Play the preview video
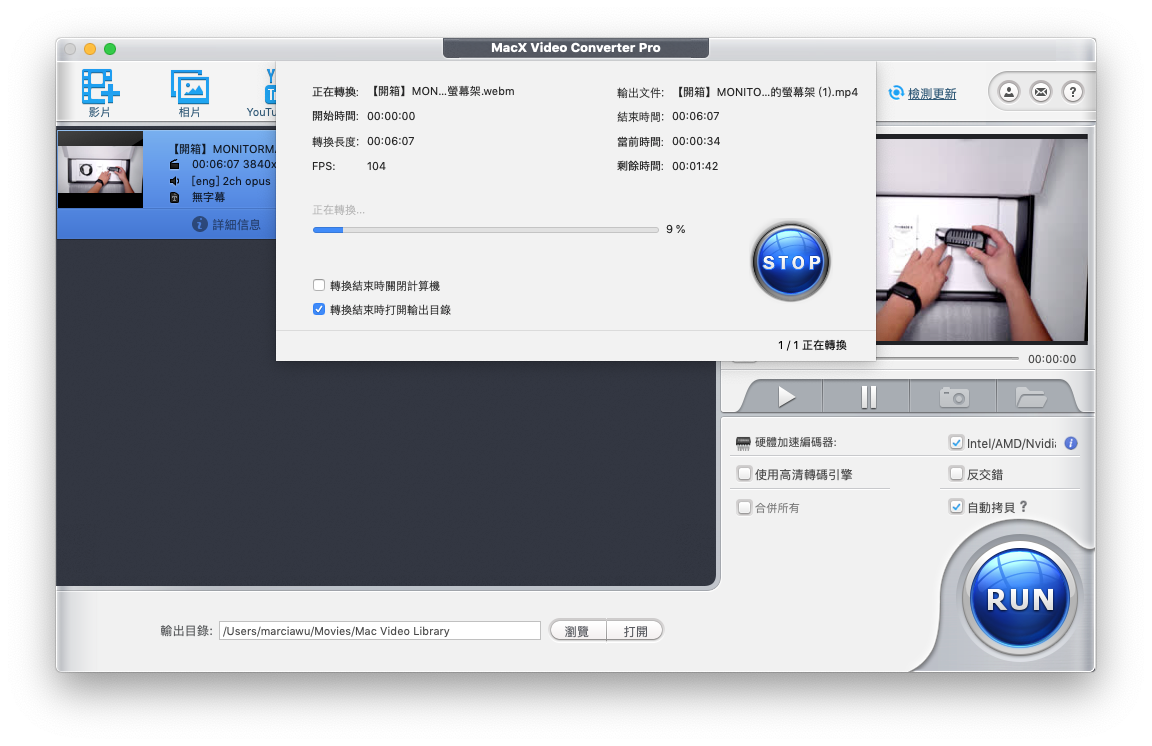 click(786, 397)
